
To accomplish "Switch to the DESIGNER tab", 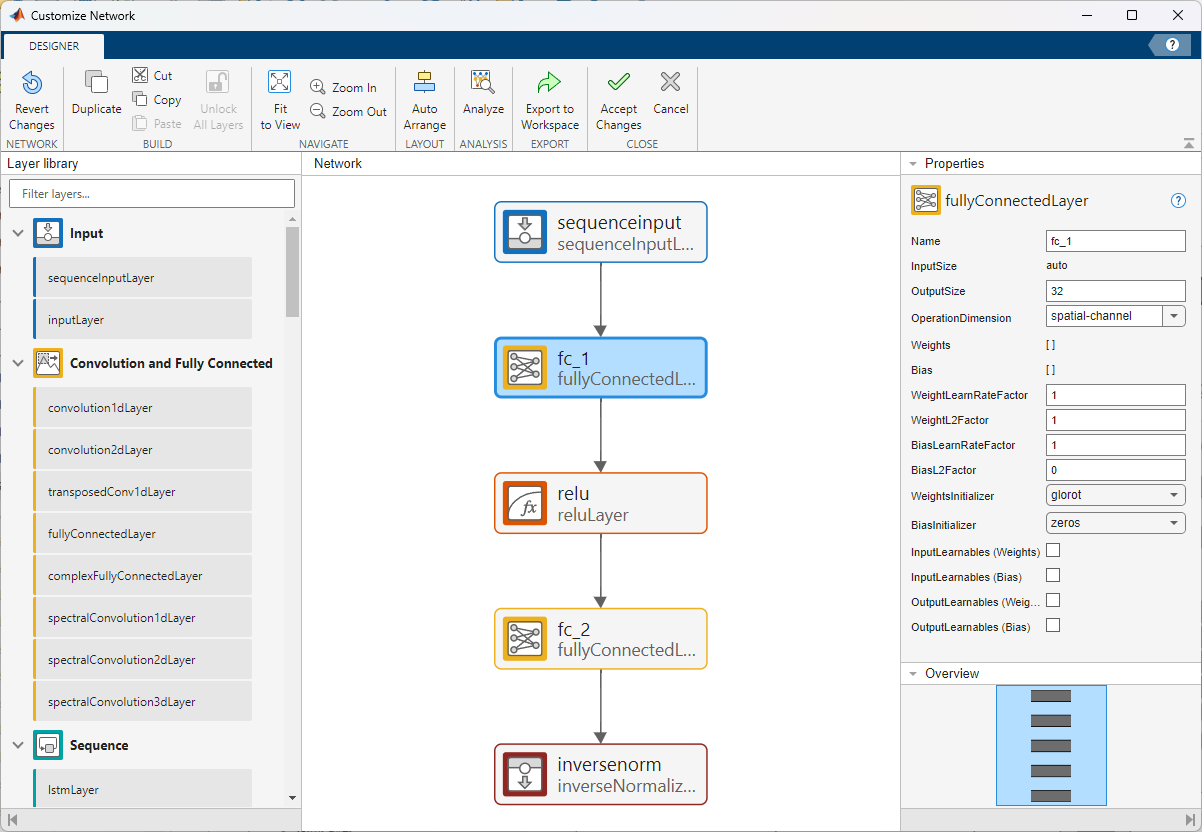I will pos(53,45).
